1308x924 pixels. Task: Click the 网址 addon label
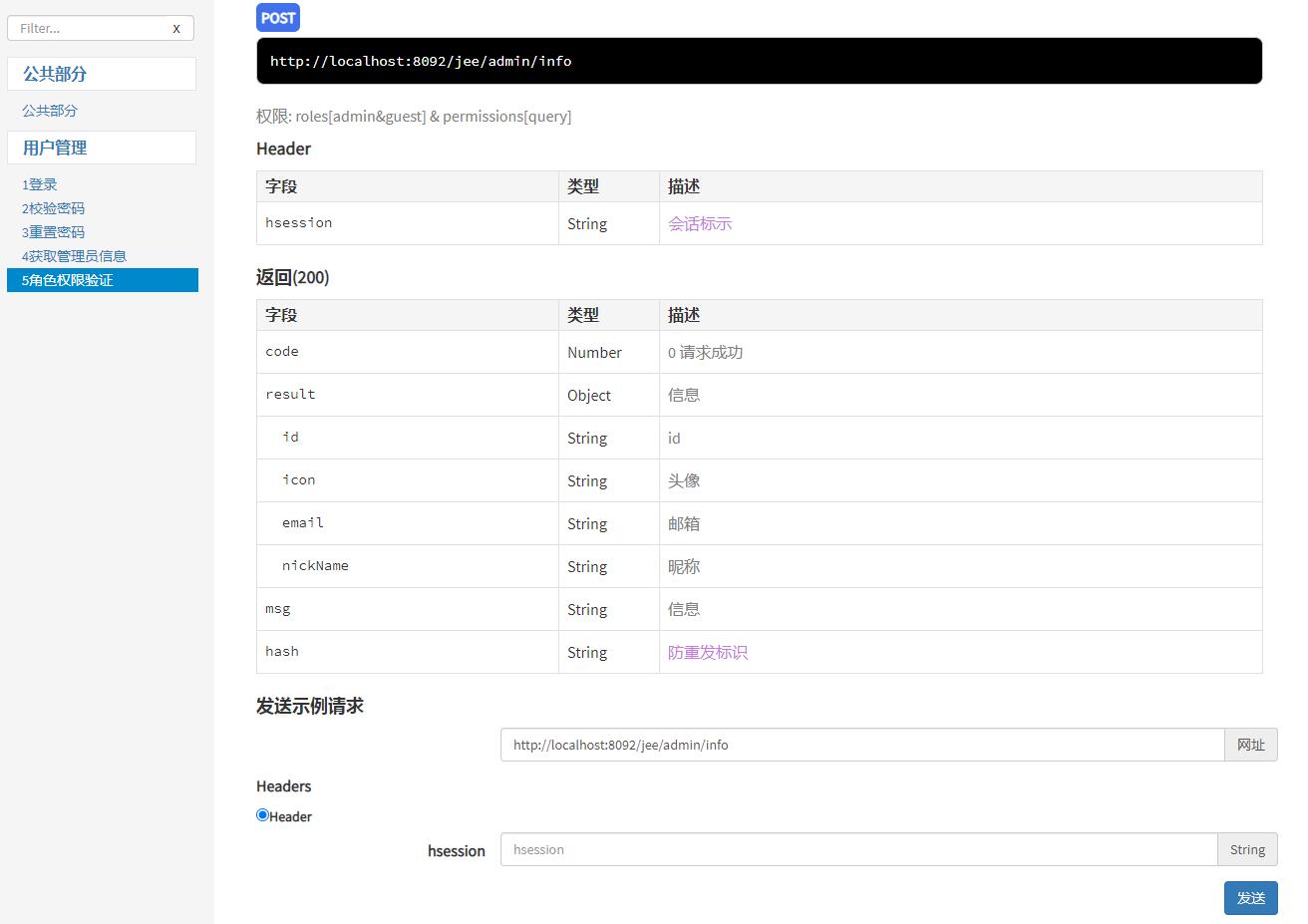(x=1251, y=745)
